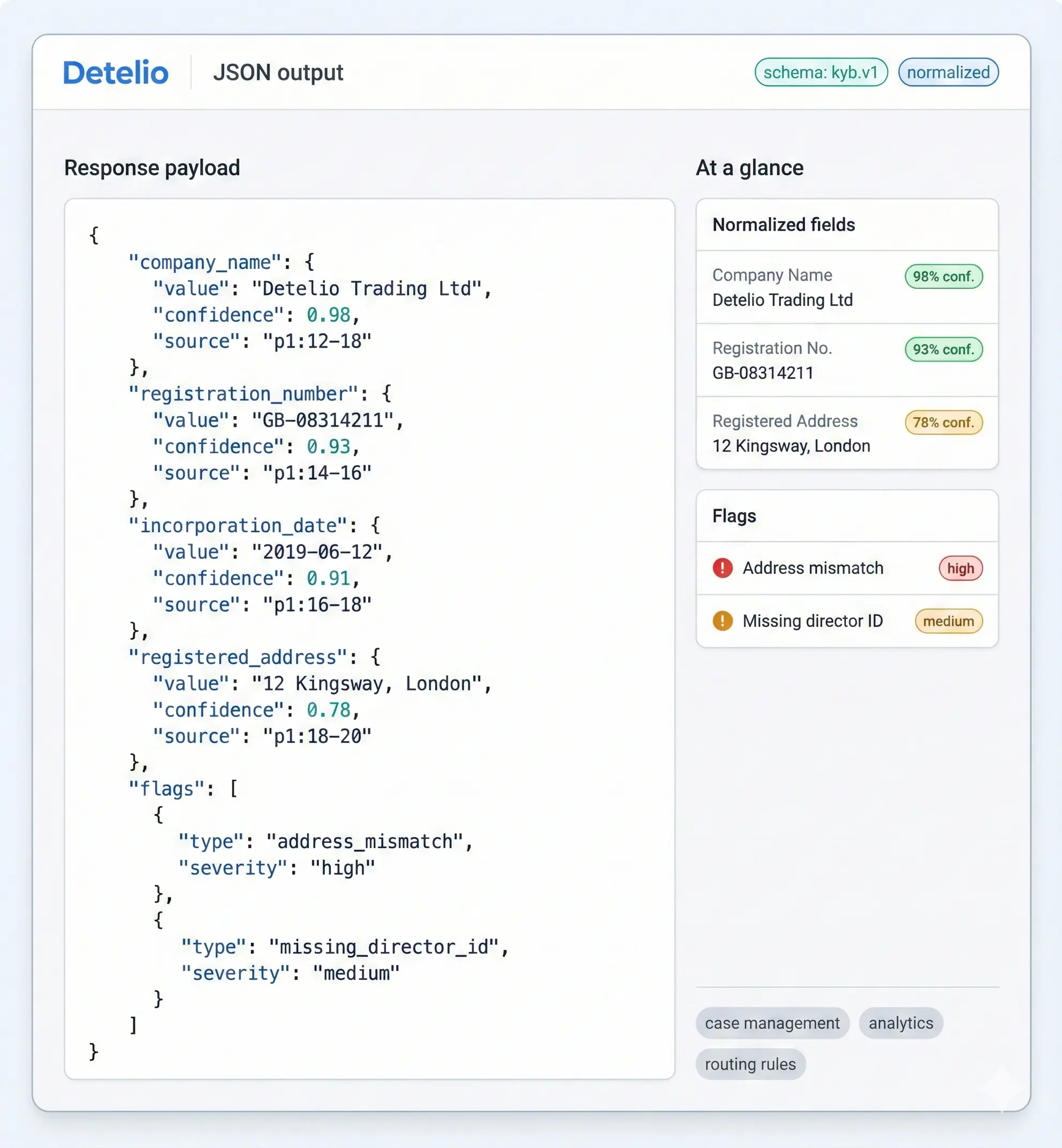Viewport: 1062px width, 1148px height.
Task: Click the "GB–08314211" JSON value
Action: click(x=322, y=420)
